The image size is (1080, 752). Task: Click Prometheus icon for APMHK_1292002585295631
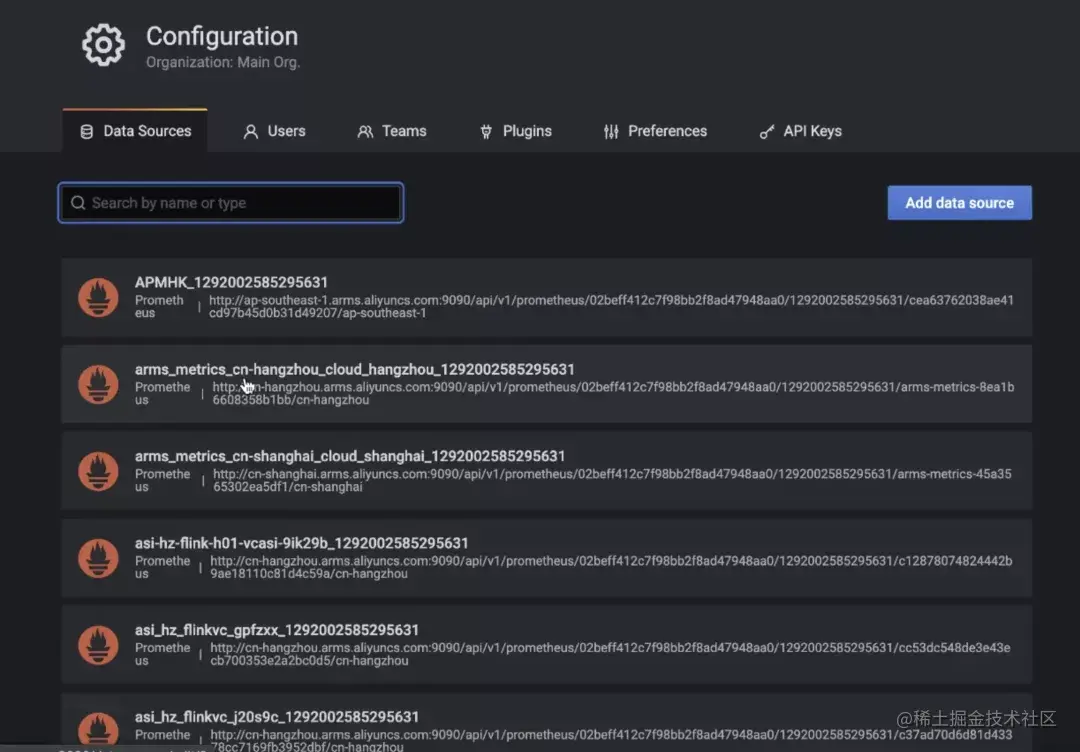(x=98, y=297)
